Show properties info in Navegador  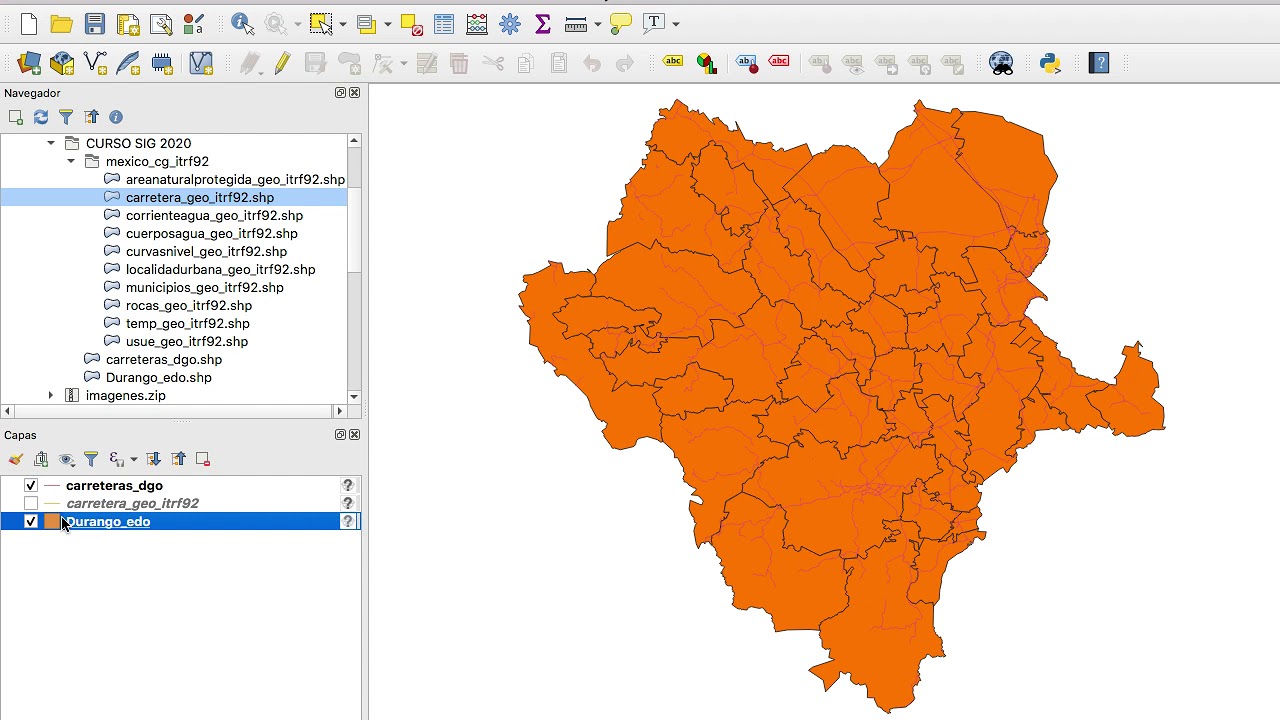coord(116,117)
